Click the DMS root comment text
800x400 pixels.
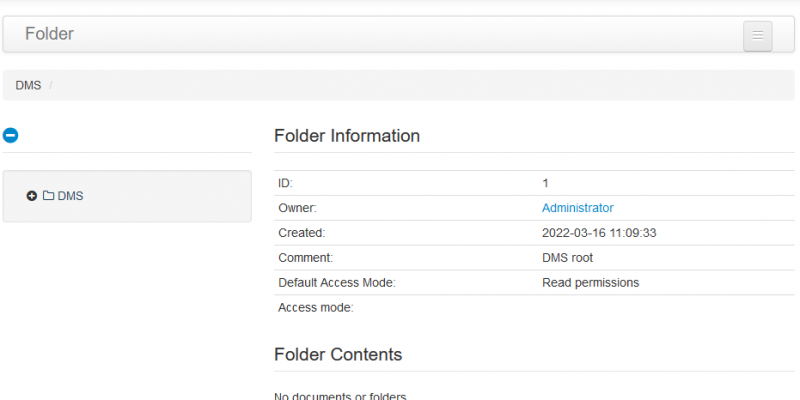tap(567, 258)
